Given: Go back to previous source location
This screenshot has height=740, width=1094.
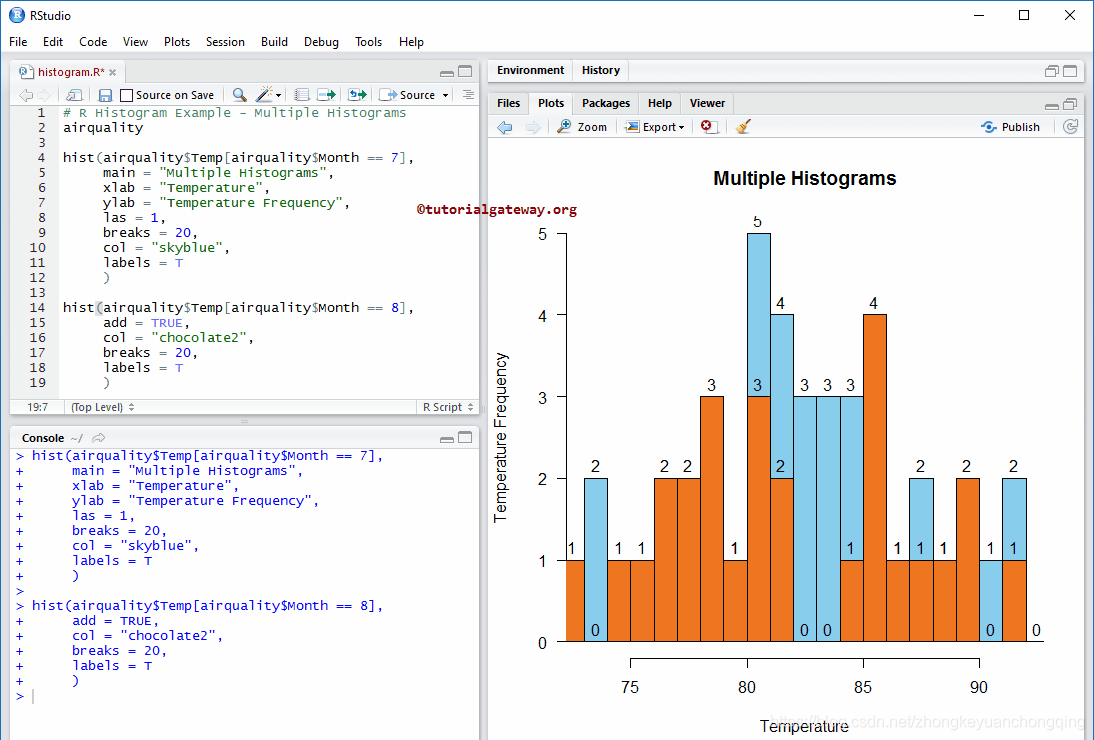Looking at the screenshot, I should (26, 95).
